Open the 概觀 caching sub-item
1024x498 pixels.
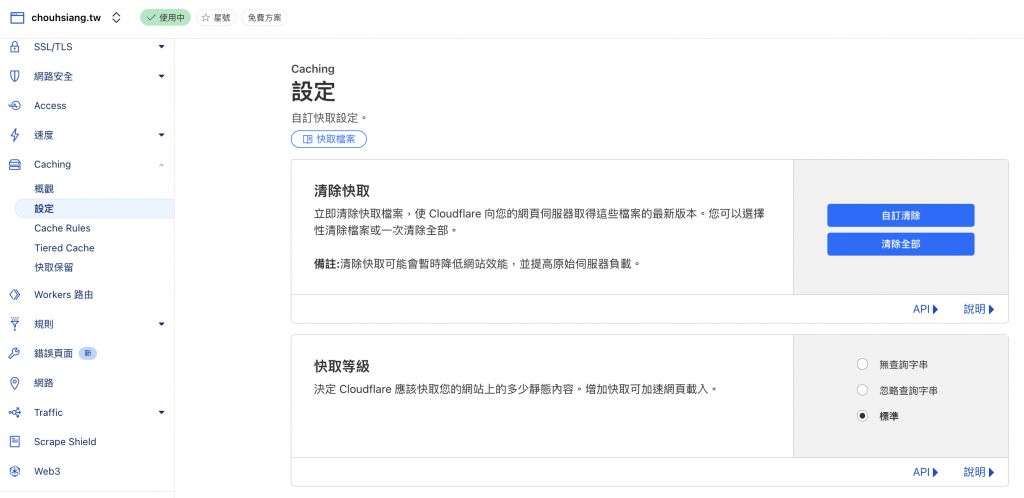click(x=44, y=189)
